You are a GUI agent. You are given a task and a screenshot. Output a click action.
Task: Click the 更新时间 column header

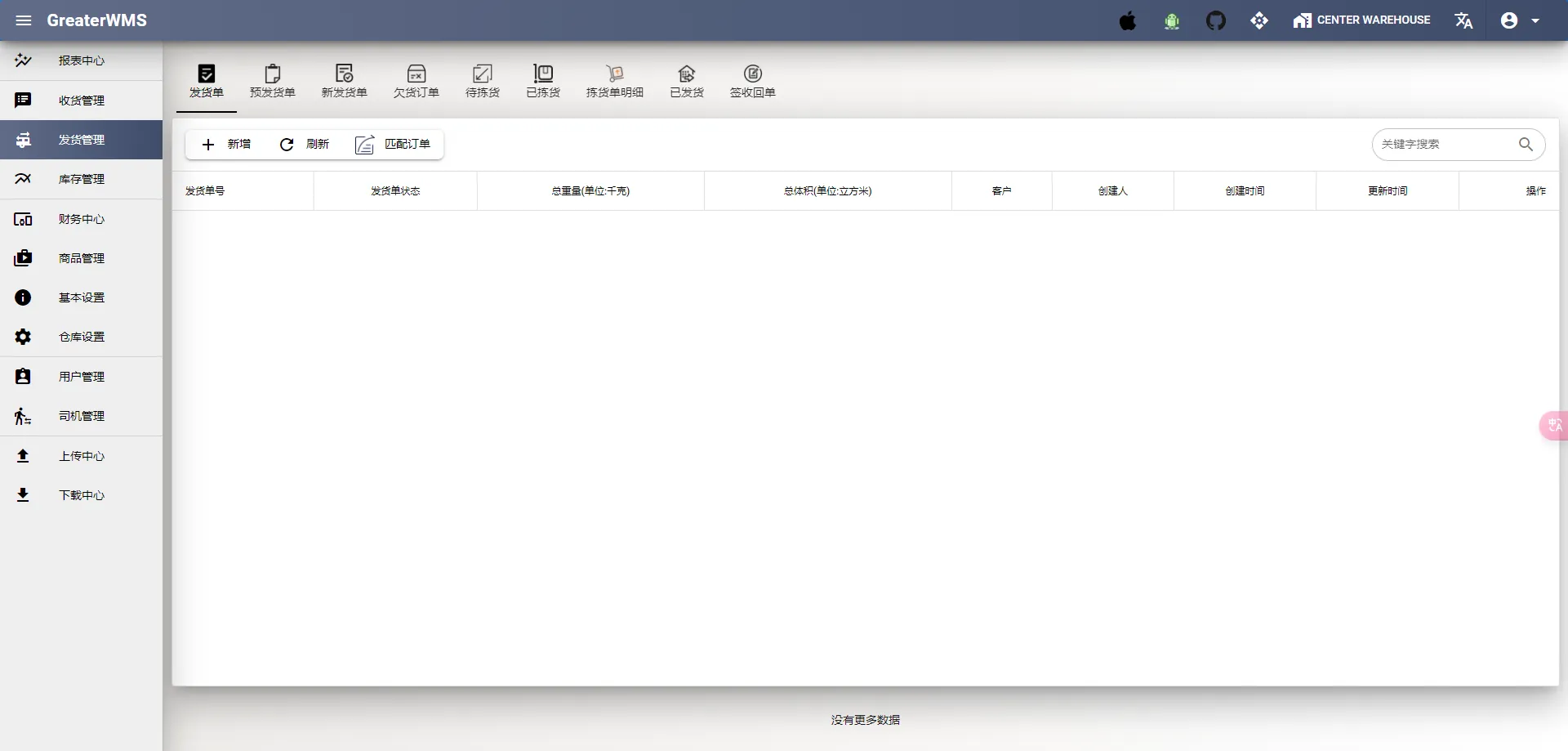[1388, 191]
